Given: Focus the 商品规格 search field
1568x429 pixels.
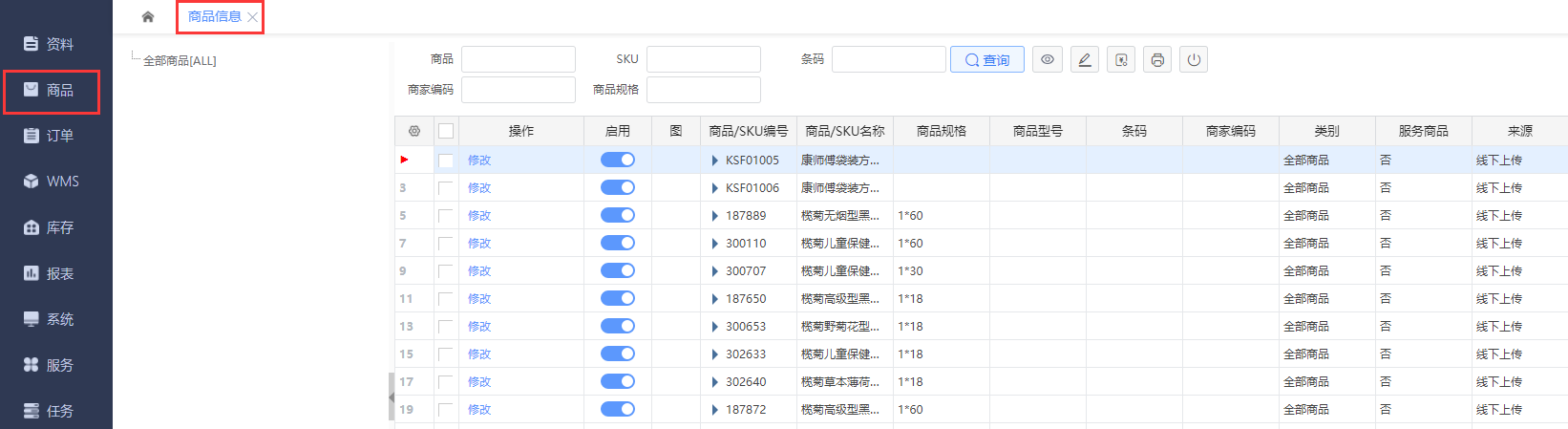Looking at the screenshot, I should (x=704, y=90).
